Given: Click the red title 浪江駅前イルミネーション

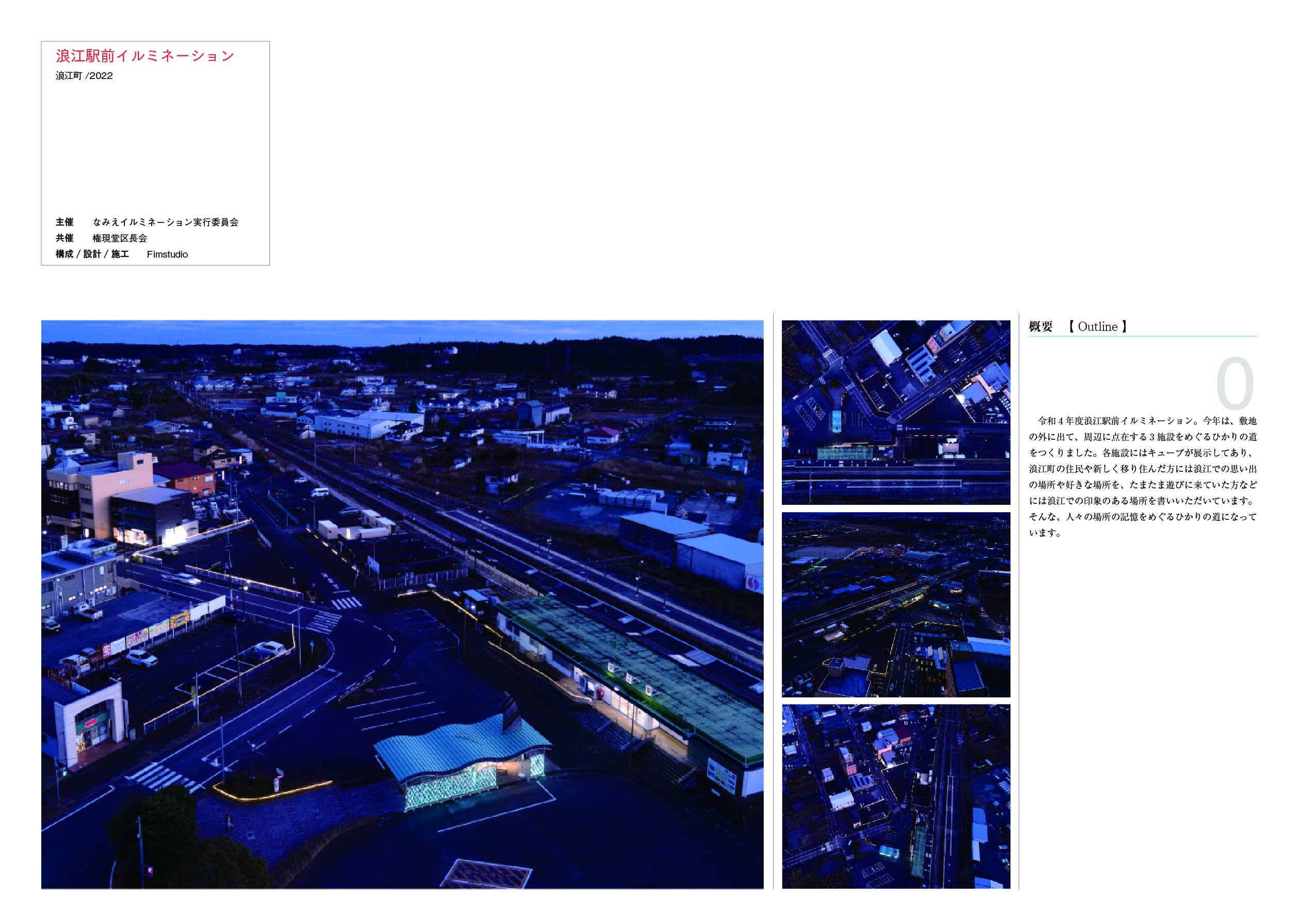Looking at the screenshot, I should [145, 56].
